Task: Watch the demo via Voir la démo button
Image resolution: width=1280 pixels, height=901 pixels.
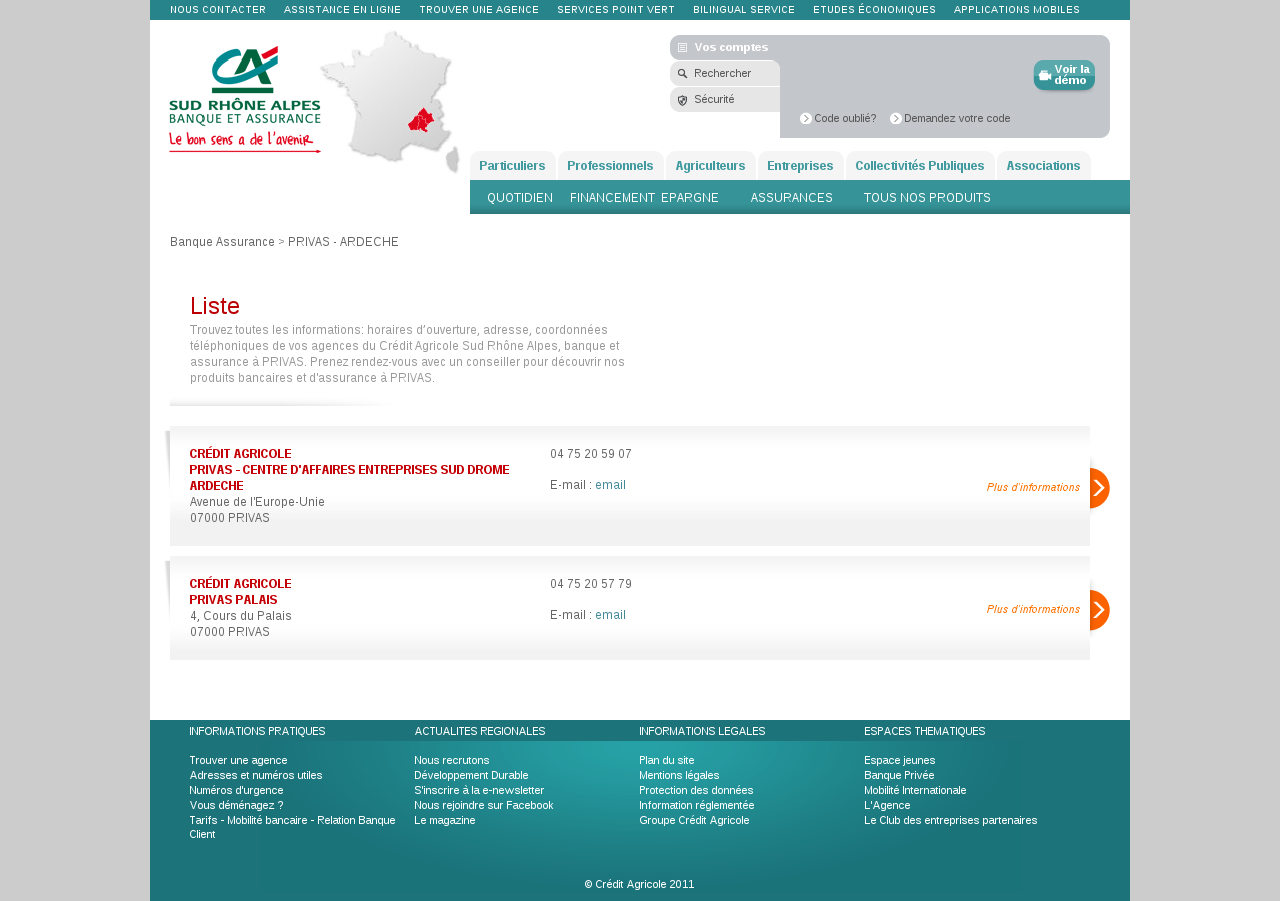Action: [x=1064, y=75]
